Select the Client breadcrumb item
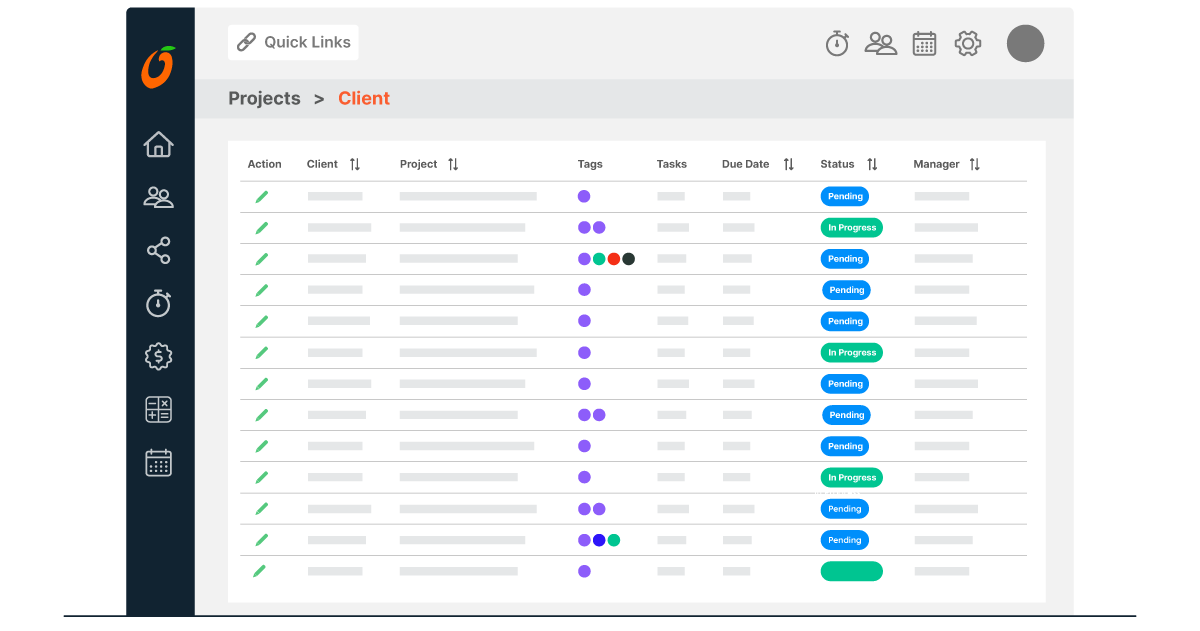Viewport: 1200px width, 631px height. pos(364,98)
